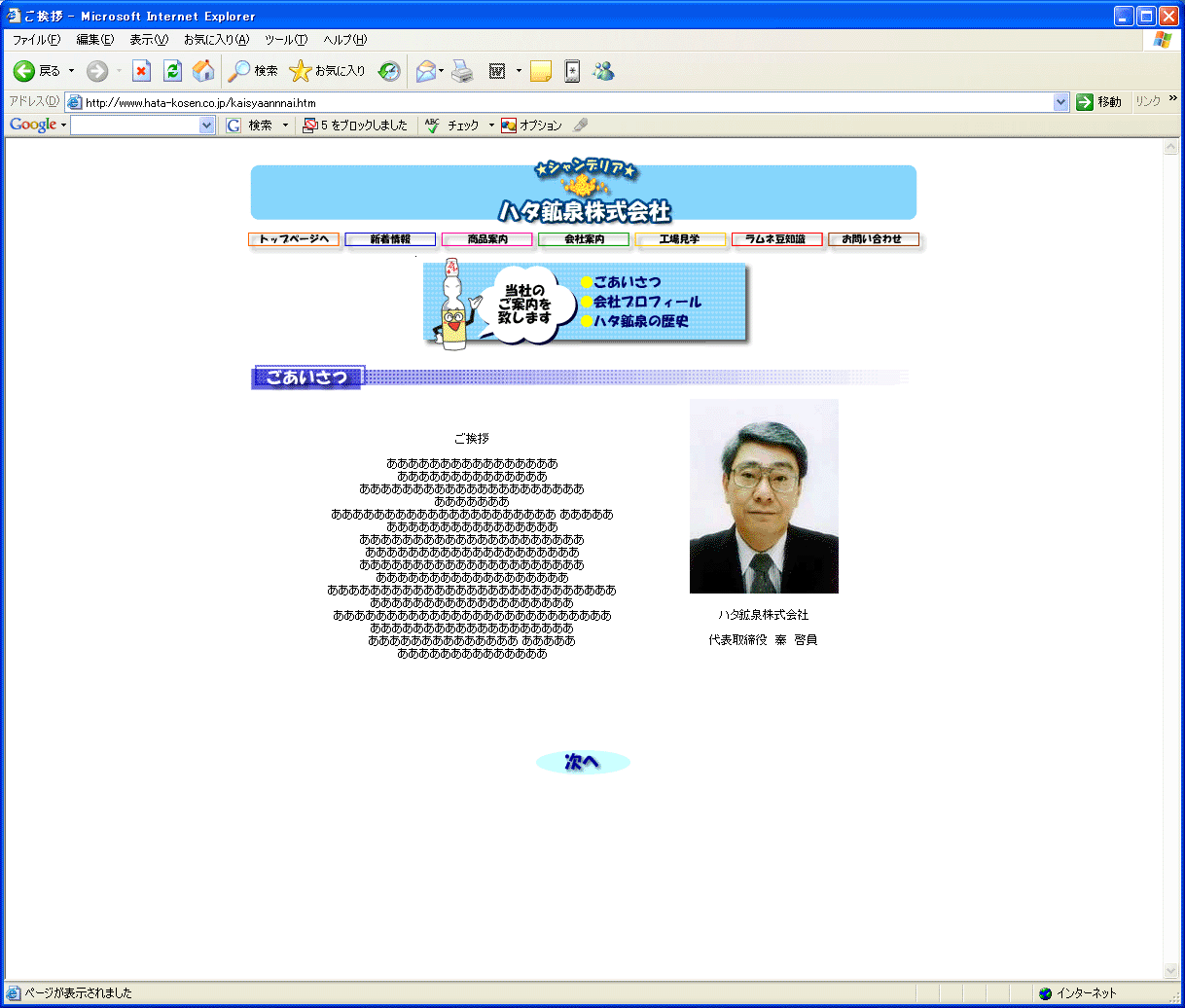Image resolution: width=1185 pixels, height=1008 pixels.
Task: Open the ファイル(F) menu
Action: click(36, 40)
